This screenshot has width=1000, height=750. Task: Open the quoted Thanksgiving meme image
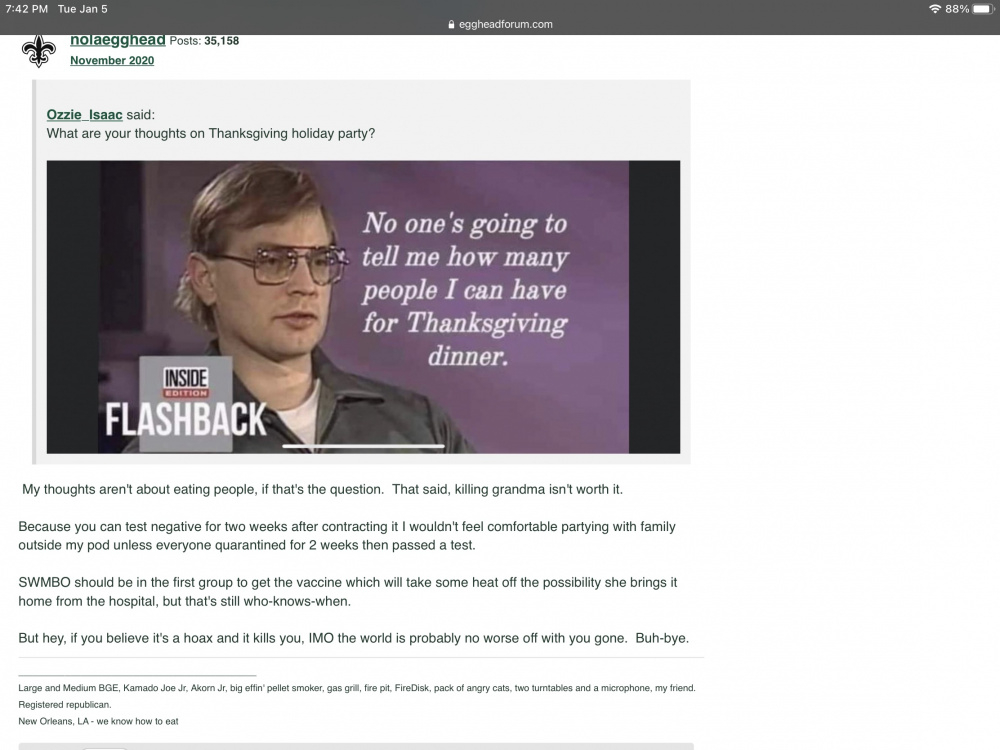(x=364, y=307)
